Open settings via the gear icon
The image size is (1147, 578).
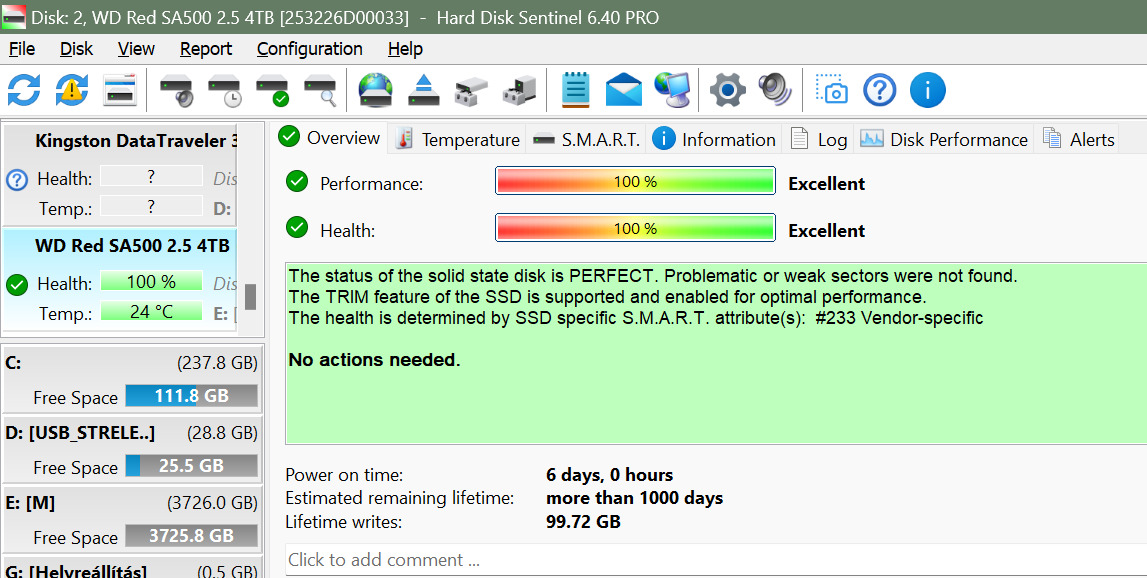click(x=728, y=90)
